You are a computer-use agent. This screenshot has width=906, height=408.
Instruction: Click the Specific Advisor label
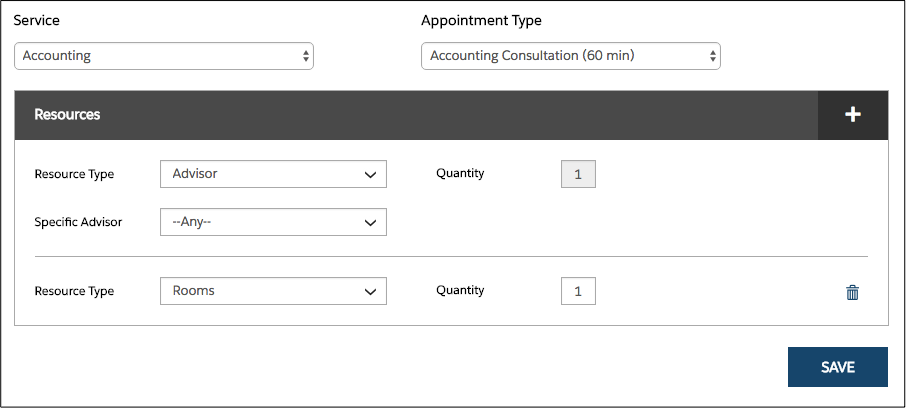[x=78, y=222]
